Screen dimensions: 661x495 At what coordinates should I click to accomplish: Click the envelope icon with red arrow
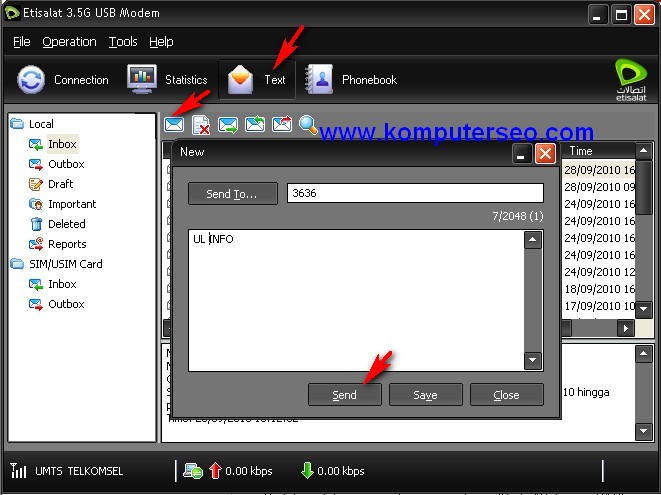tap(282, 124)
